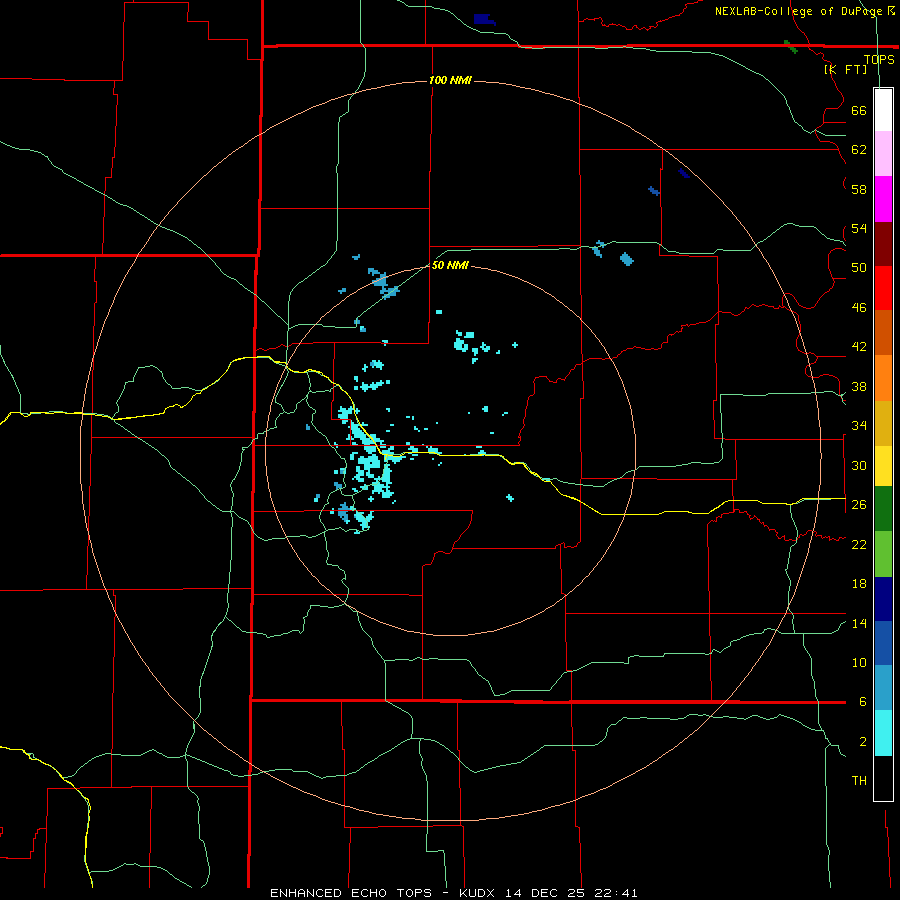Click the 30 legend scale value
Screen dimensions: 900x900
pyautogui.click(x=859, y=465)
